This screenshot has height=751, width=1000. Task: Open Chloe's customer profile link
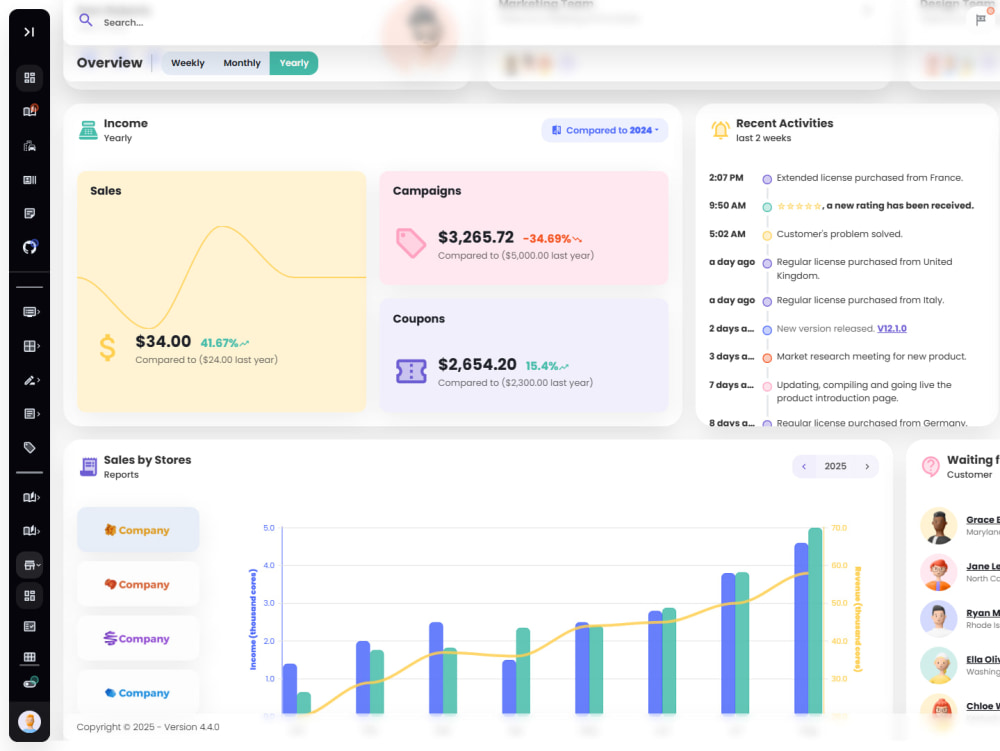click(x=983, y=706)
